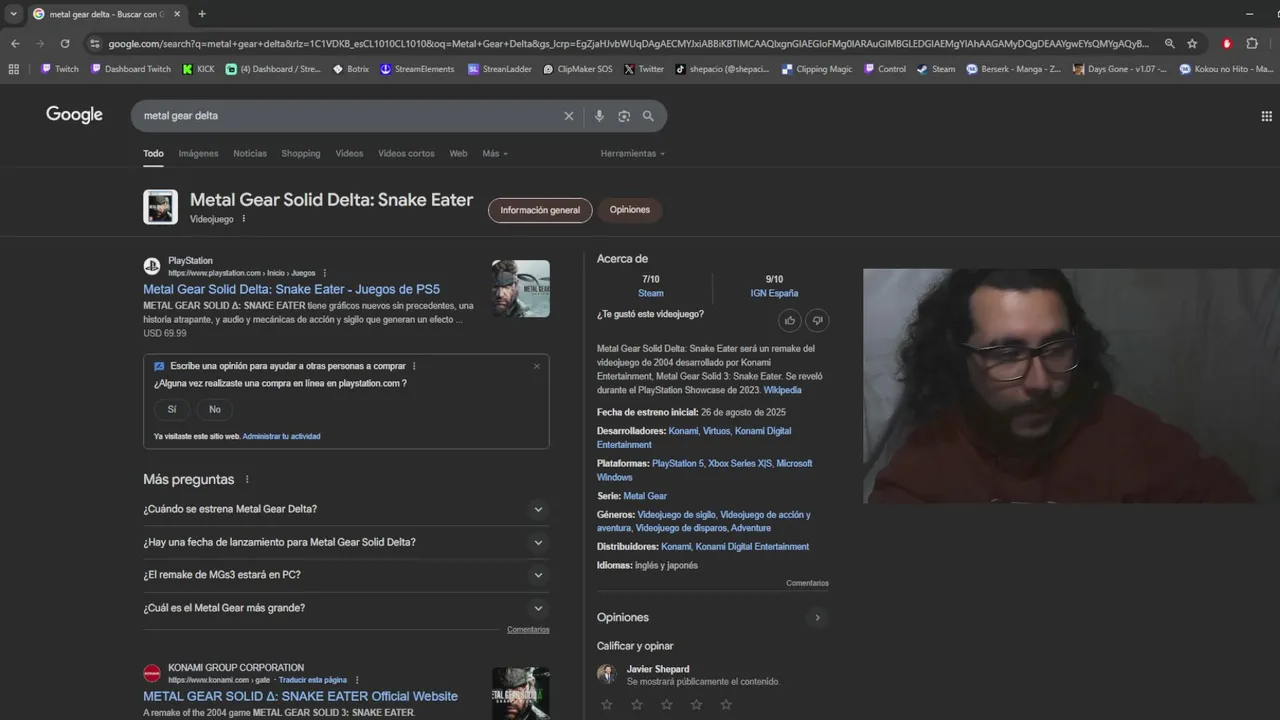Click the Opiniones chip
The width and height of the screenshot is (1280, 720).
click(x=630, y=210)
